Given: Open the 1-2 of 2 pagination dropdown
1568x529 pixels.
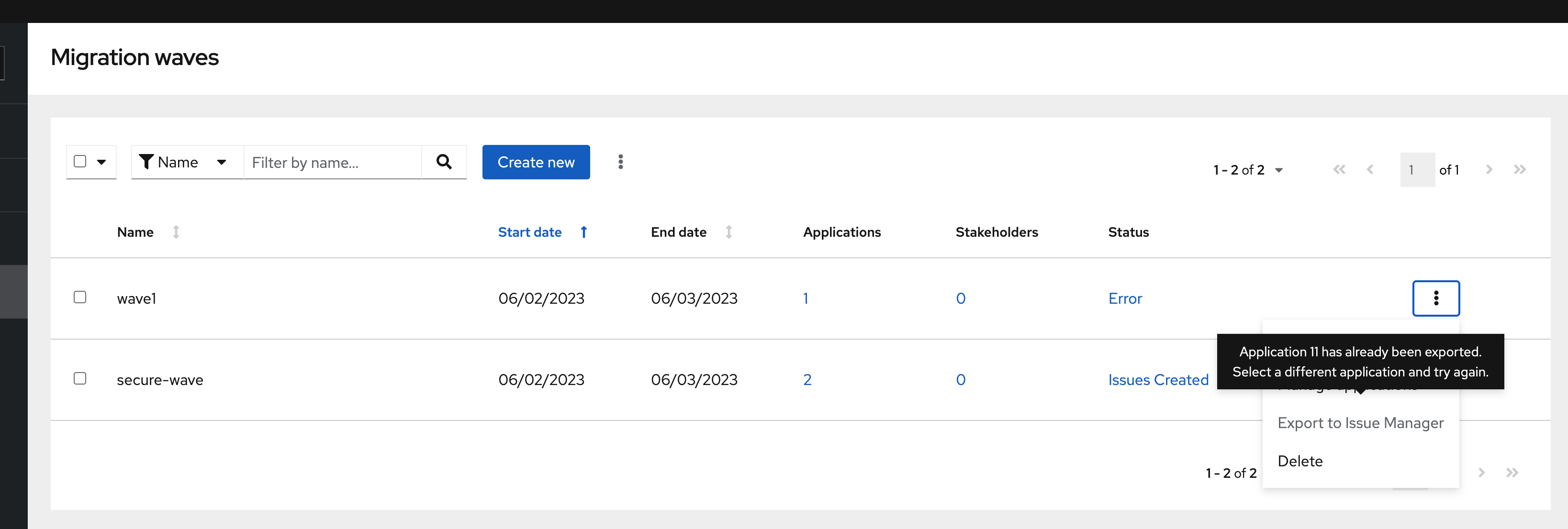Looking at the screenshot, I should pyautogui.click(x=1278, y=170).
